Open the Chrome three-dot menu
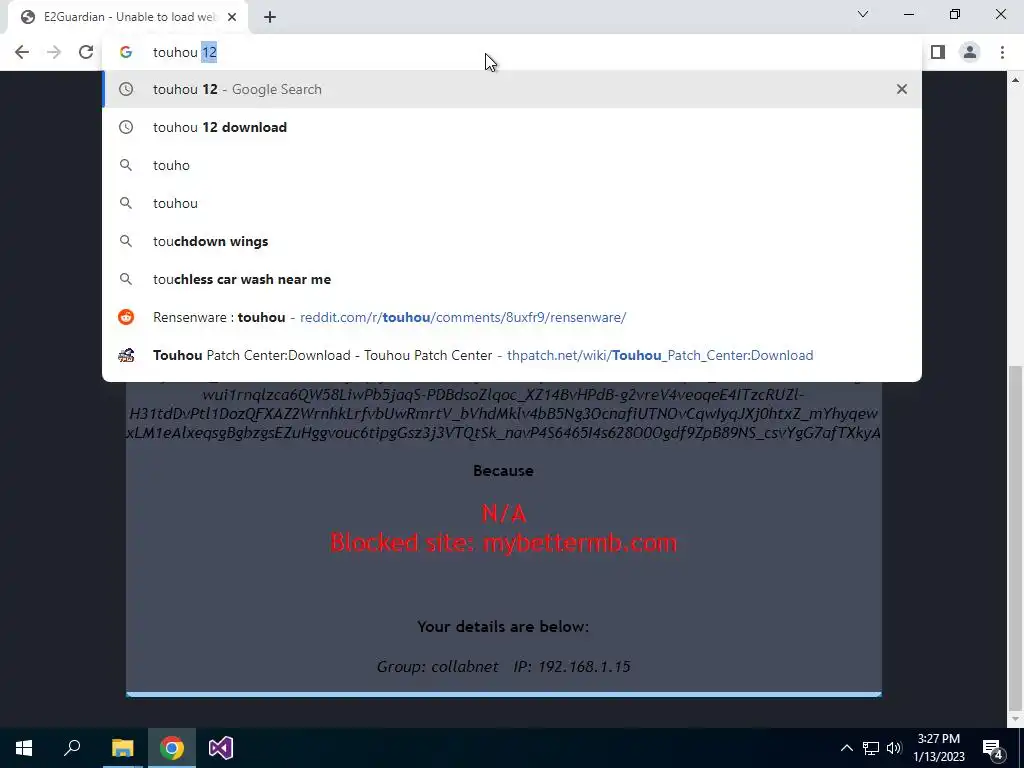The height and width of the screenshot is (768, 1024). point(1002,52)
